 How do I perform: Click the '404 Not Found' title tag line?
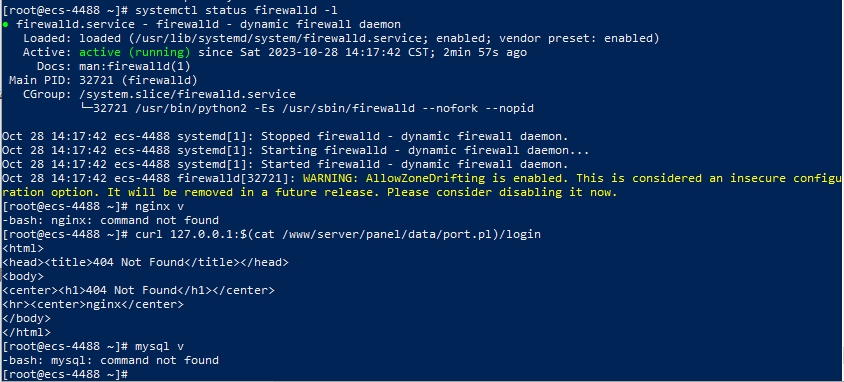pos(145,263)
